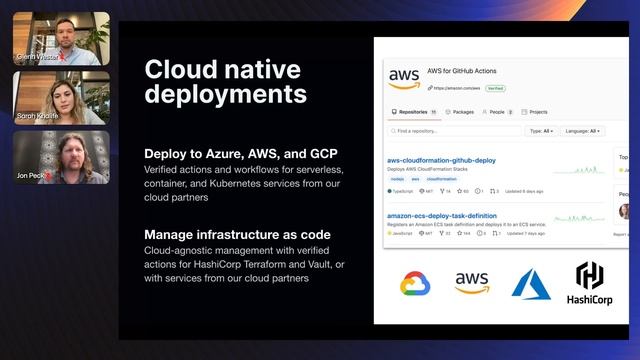Select Jon Peck's video thumbnail
Image resolution: width=640 pixels, height=360 pixels.
[61, 158]
